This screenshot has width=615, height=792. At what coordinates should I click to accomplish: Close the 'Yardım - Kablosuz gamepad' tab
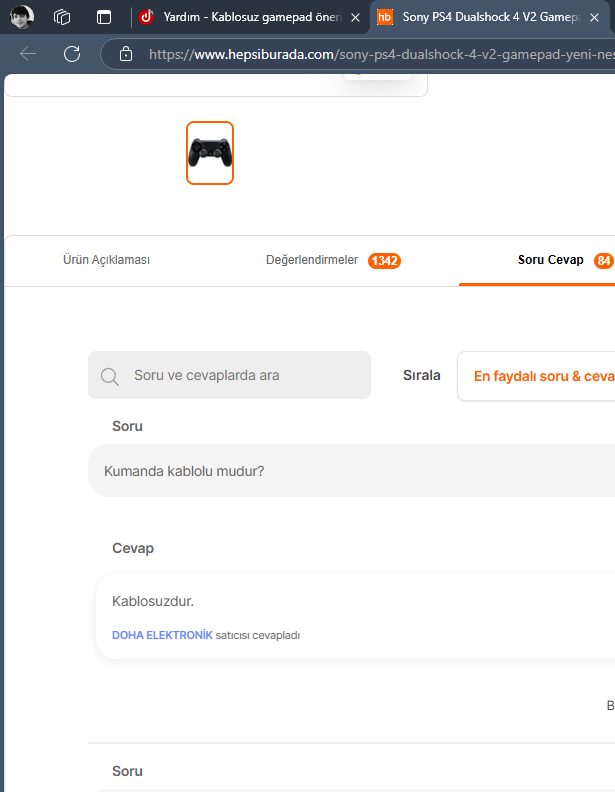[355, 18]
